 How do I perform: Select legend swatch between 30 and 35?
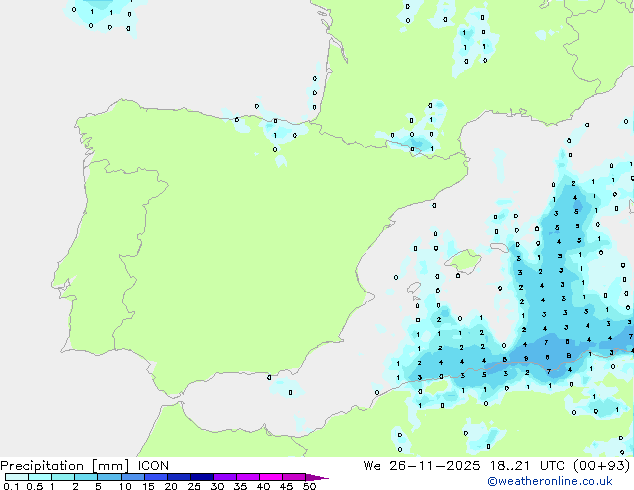pos(225,477)
